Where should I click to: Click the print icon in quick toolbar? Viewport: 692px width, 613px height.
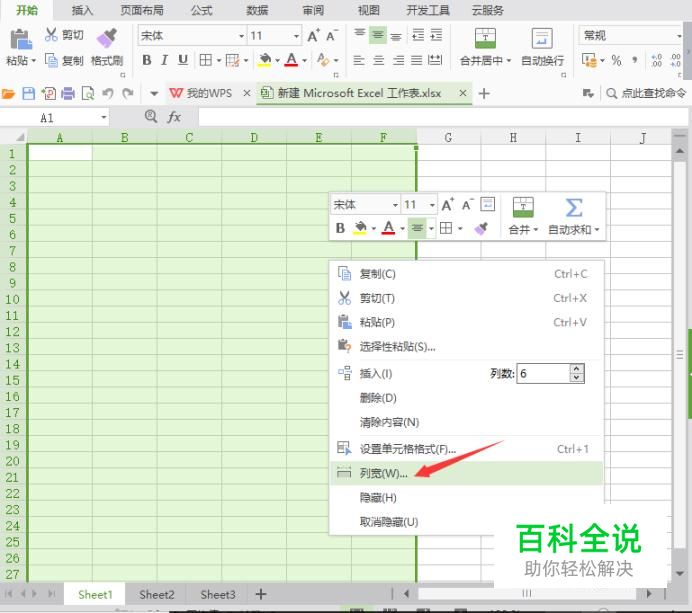[x=68, y=94]
